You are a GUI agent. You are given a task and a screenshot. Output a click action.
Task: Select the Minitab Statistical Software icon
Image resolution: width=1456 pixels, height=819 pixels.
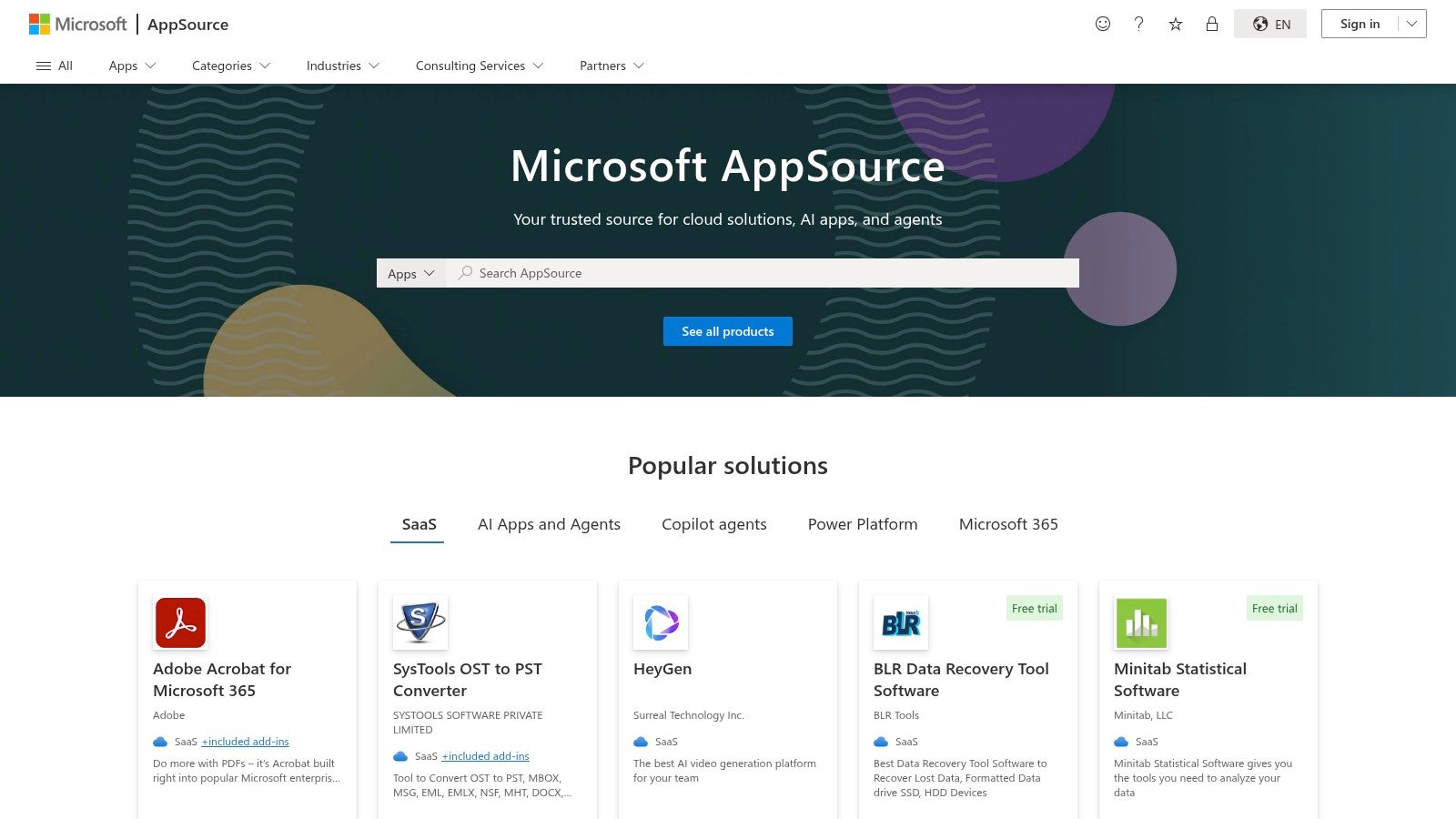[1141, 622]
